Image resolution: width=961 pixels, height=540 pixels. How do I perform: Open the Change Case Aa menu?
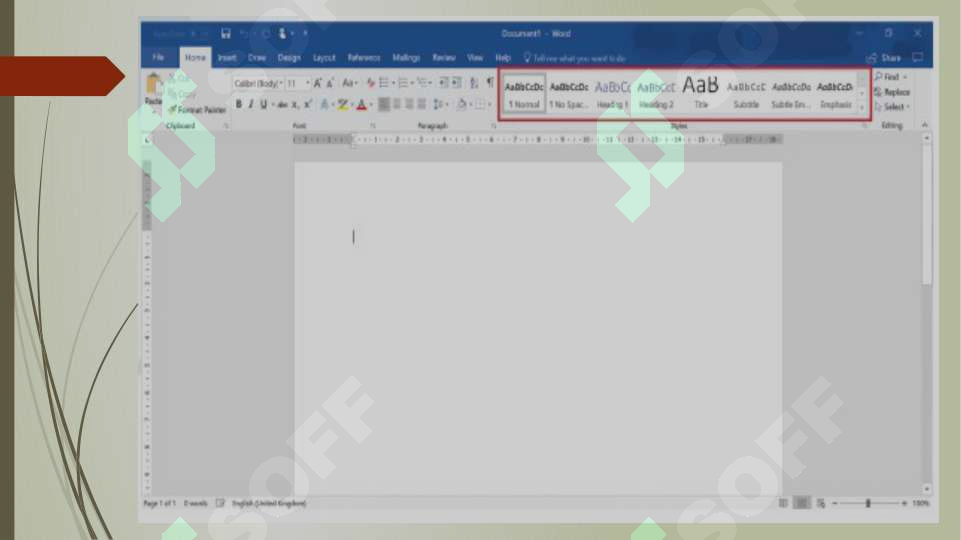click(349, 83)
